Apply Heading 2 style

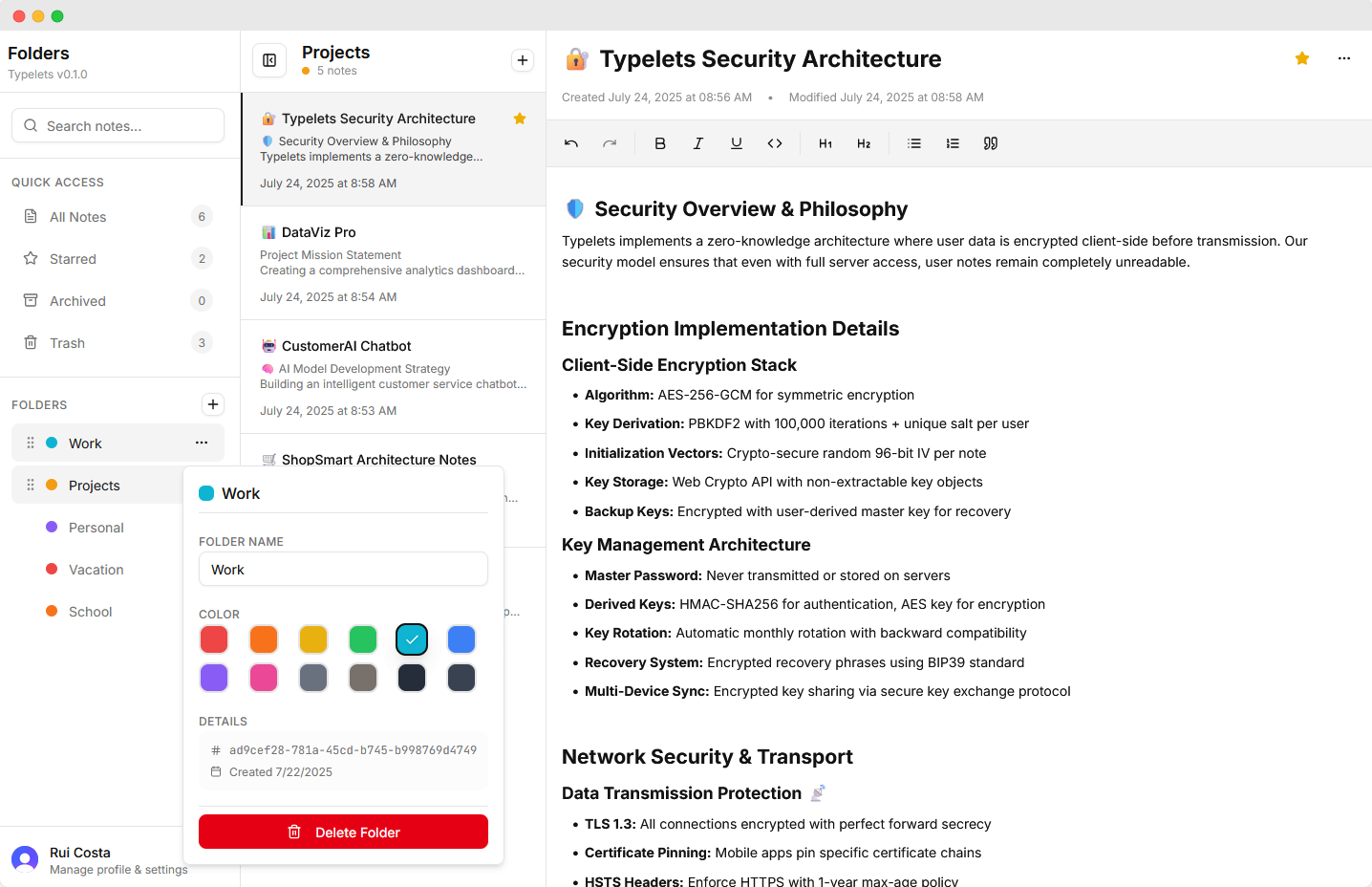click(x=864, y=143)
